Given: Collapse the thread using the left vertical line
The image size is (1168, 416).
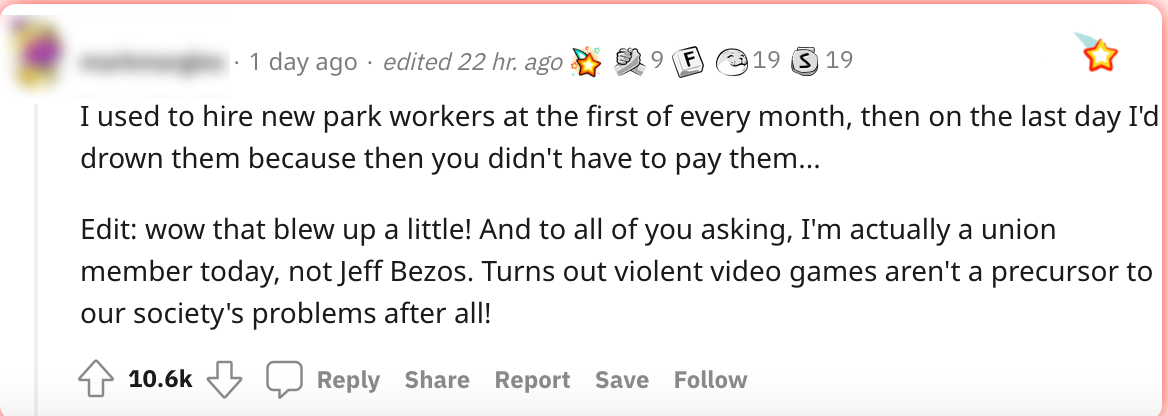Looking at the screenshot, I should [x=38, y=250].
